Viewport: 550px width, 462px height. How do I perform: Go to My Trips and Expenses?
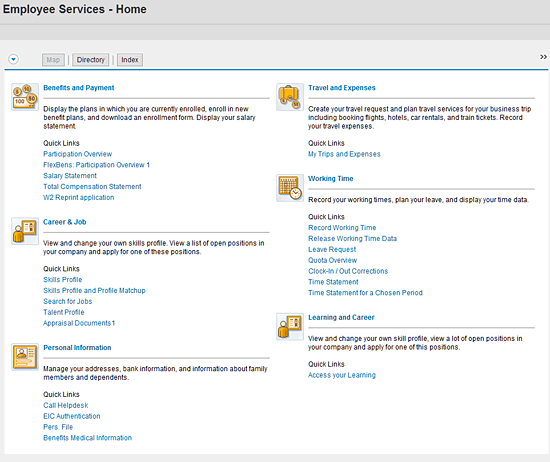(344, 154)
